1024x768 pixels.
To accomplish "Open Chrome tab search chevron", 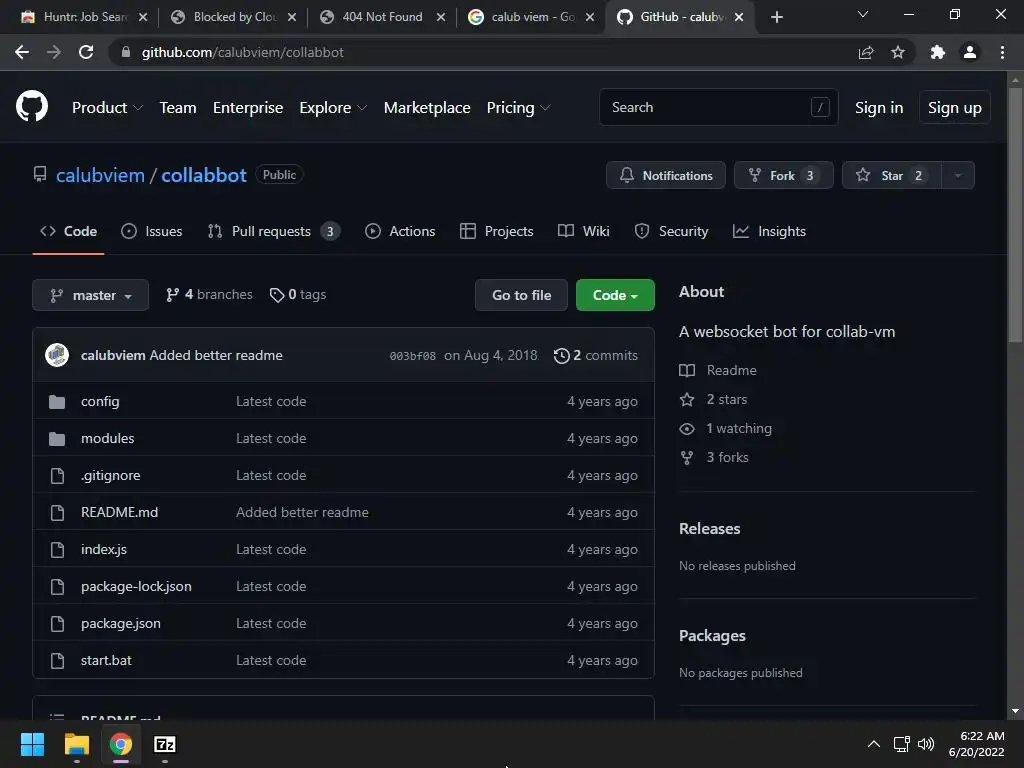I will 863,14.
